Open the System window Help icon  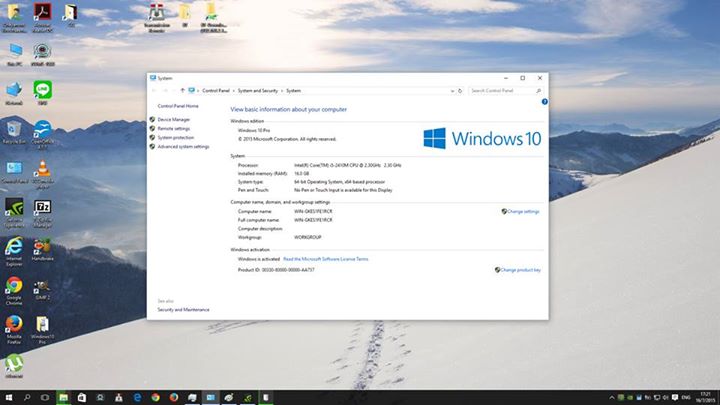click(x=545, y=102)
